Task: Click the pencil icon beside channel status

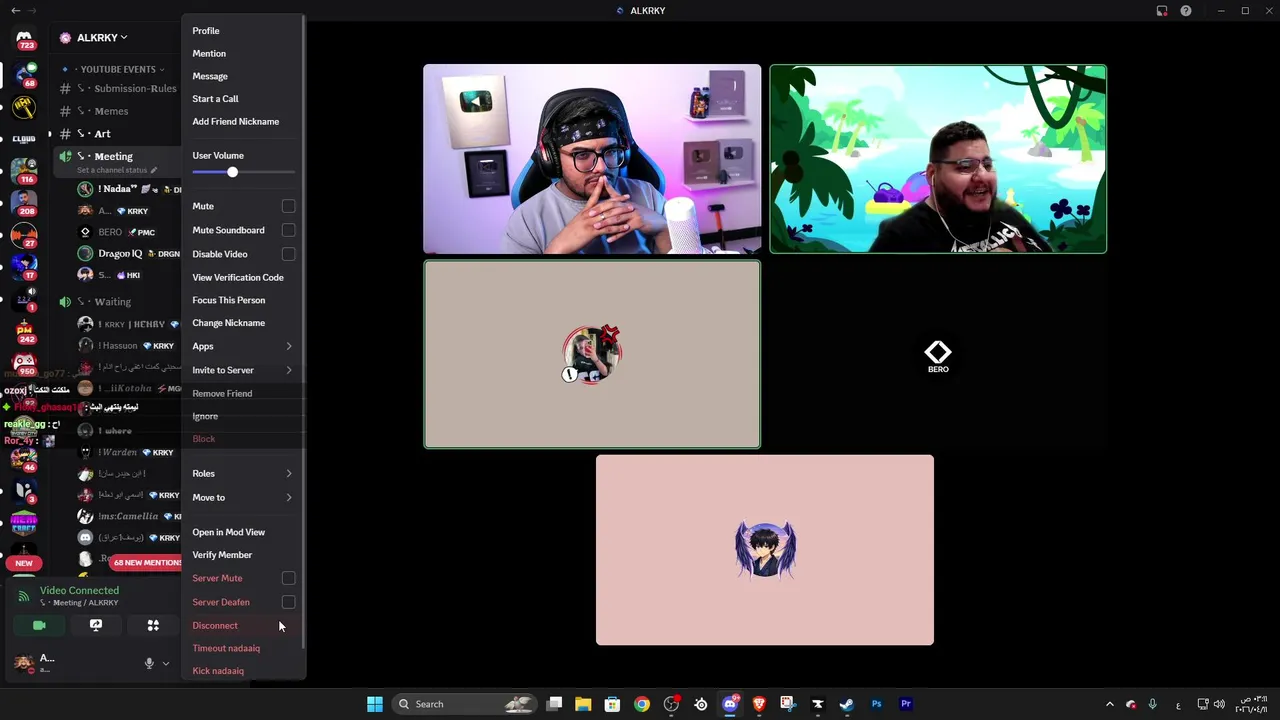Action: (153, 170)
